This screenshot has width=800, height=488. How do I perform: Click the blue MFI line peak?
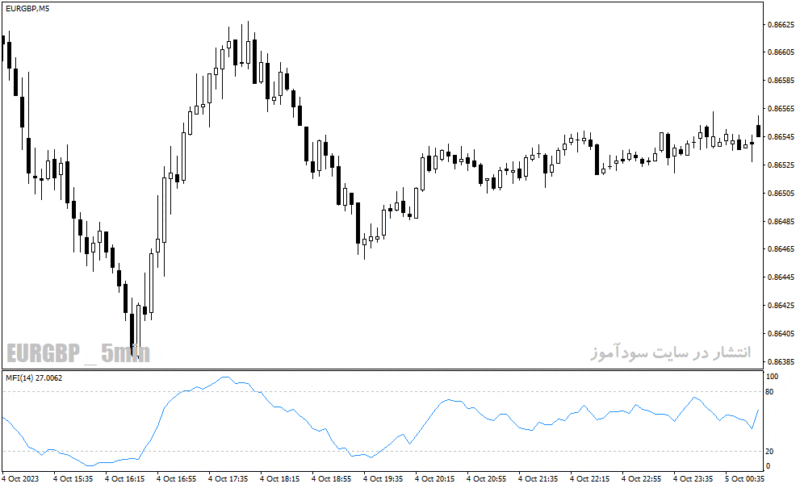click(x=226, y=377)
